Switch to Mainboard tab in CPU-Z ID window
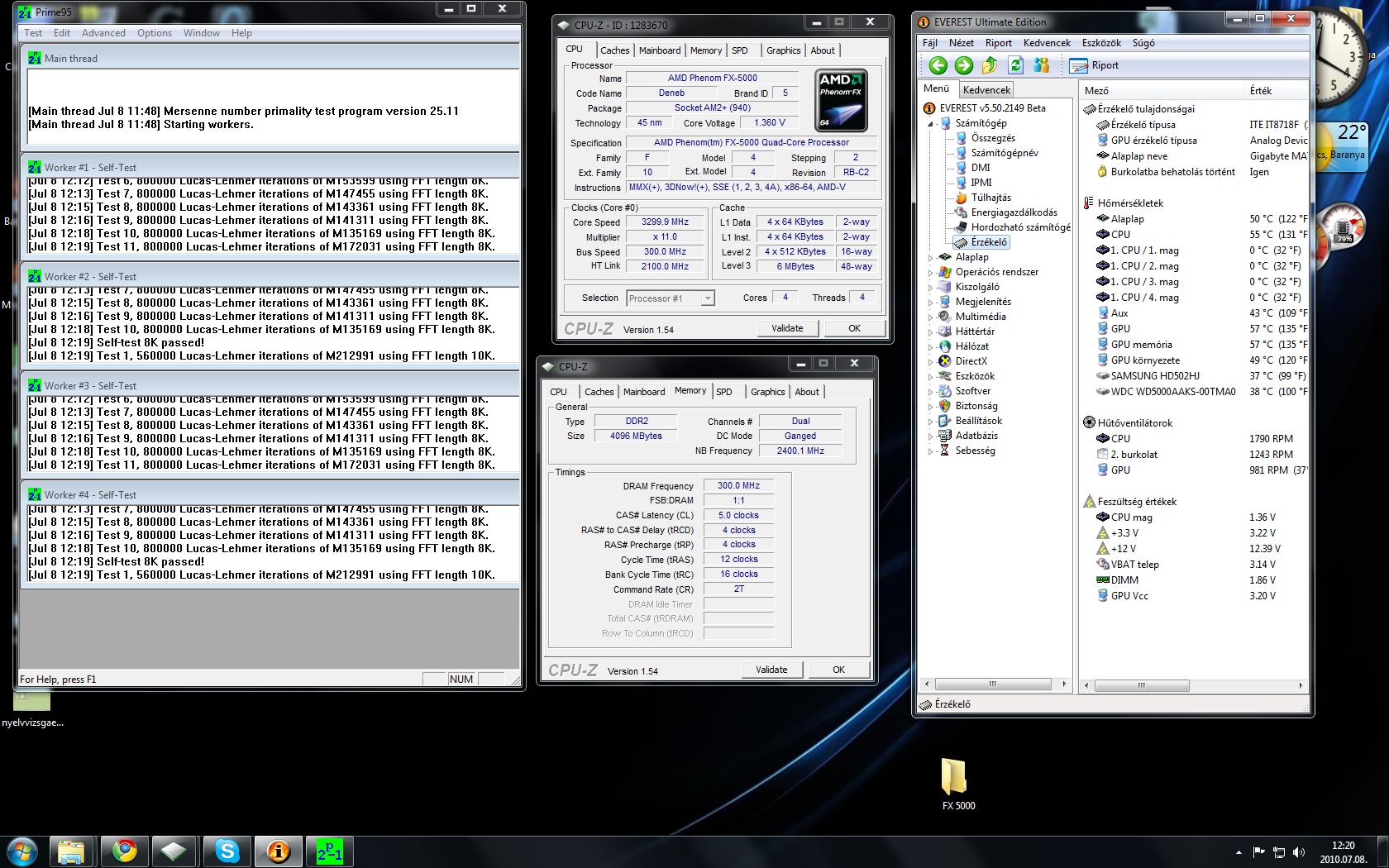The image size is (1389, 868). pyautogui.click(x=660, y=50)
